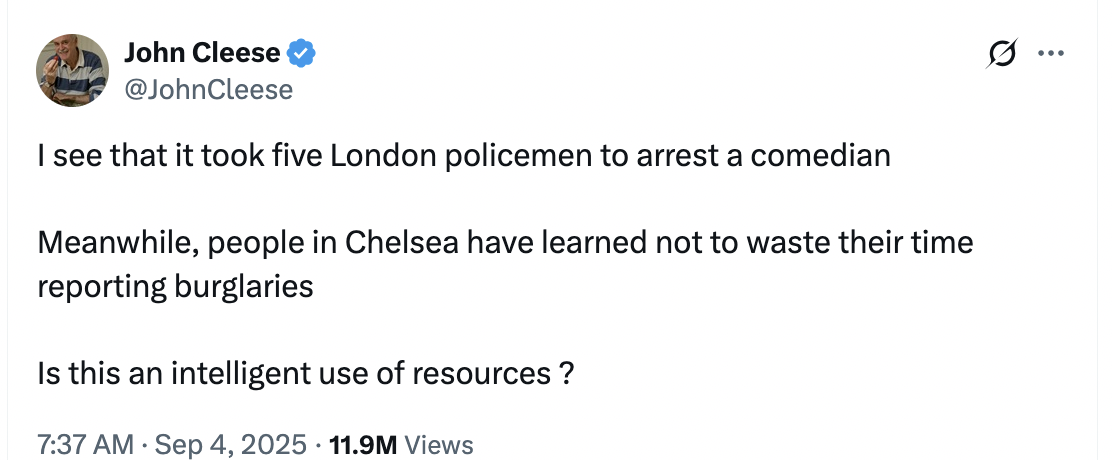The width and height of the screenshot is (1112, 460).
Task: Open the Grok explain post icon
Action: pyautogui.click(x=1001, y=54)
